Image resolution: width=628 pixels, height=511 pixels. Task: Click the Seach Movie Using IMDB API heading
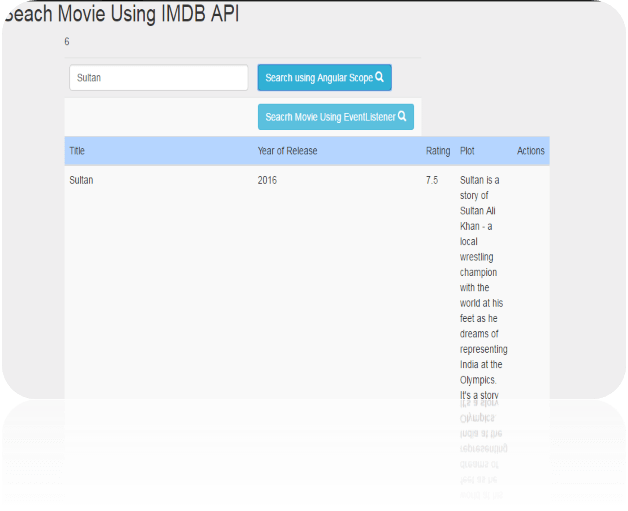121,14
